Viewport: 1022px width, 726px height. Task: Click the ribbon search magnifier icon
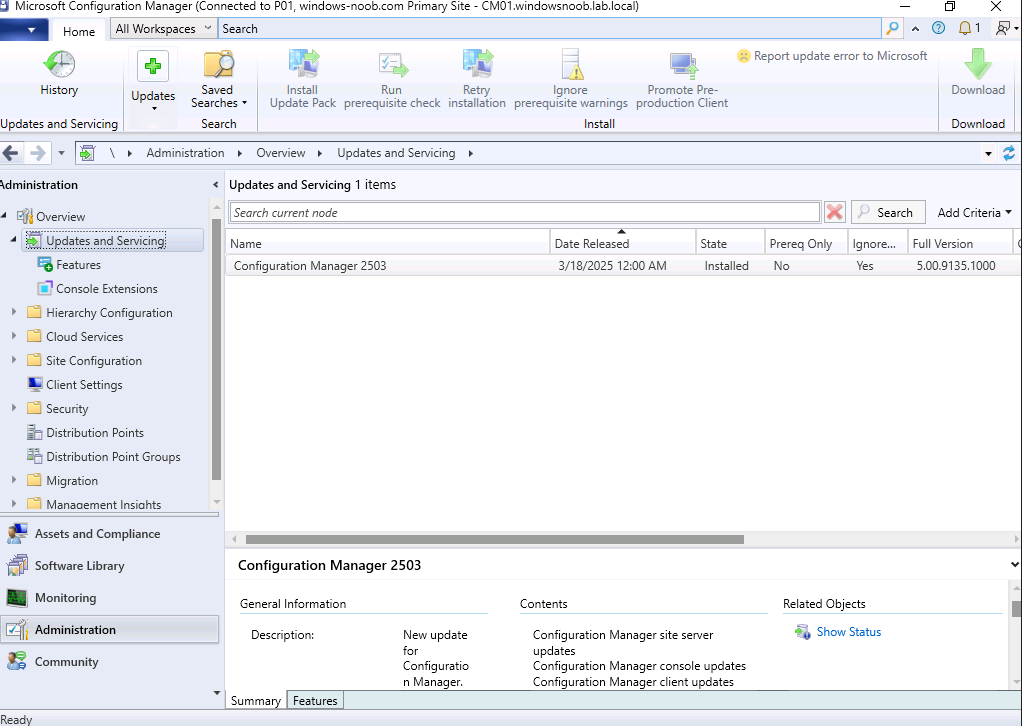click(x=892, y=28)
